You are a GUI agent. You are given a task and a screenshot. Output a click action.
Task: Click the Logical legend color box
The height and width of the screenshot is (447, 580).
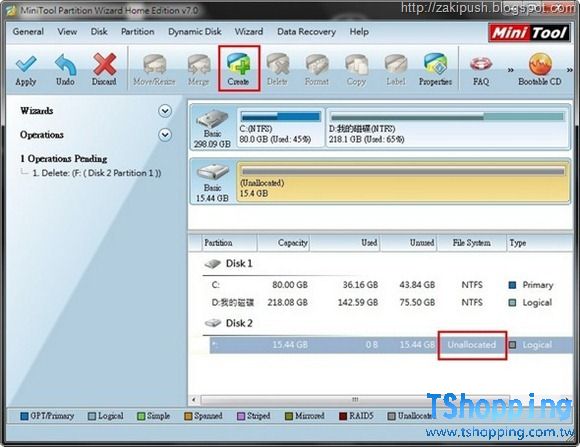92,416
